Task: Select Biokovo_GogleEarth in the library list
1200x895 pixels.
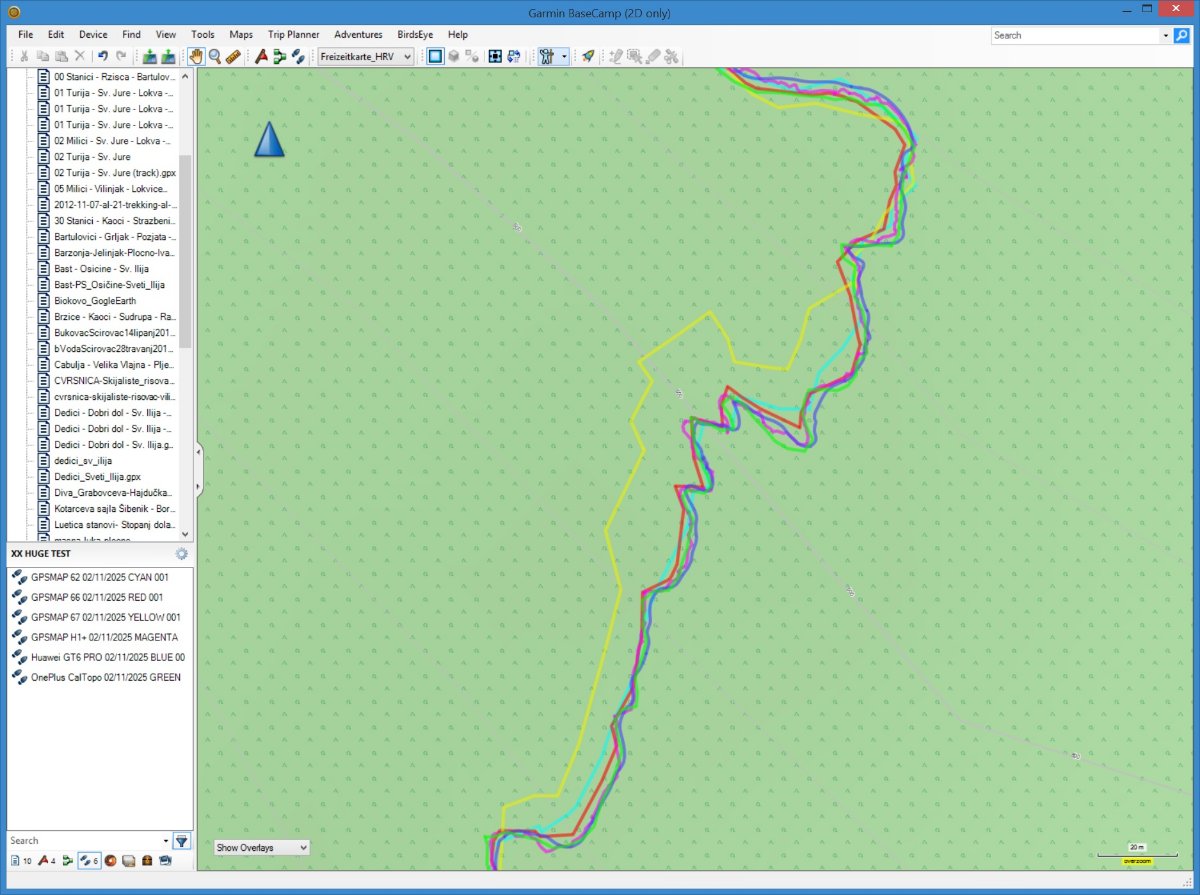Action: click(x=95, y=301)
